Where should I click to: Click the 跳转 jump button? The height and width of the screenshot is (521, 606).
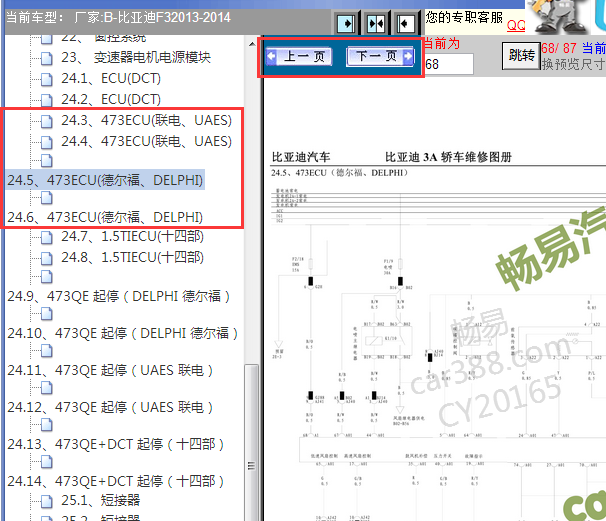click(521, 56)
